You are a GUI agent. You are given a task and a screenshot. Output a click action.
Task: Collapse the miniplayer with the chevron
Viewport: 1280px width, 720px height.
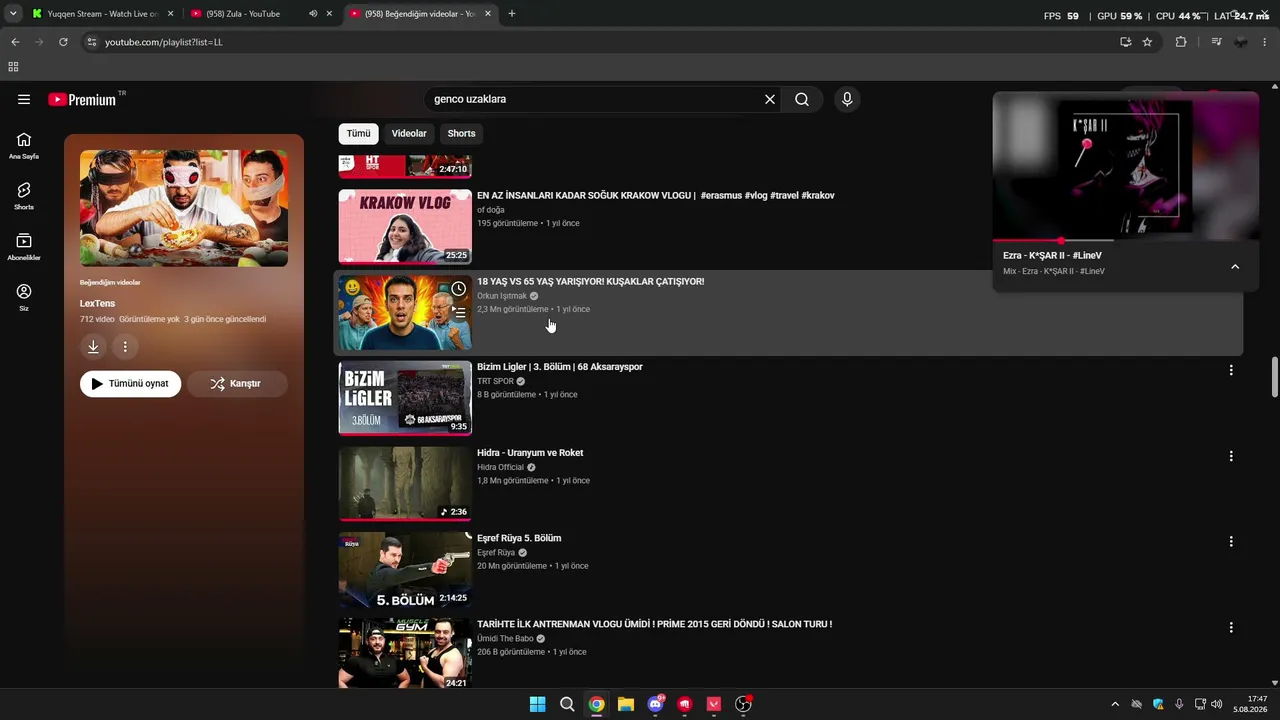coord(1235,266)
